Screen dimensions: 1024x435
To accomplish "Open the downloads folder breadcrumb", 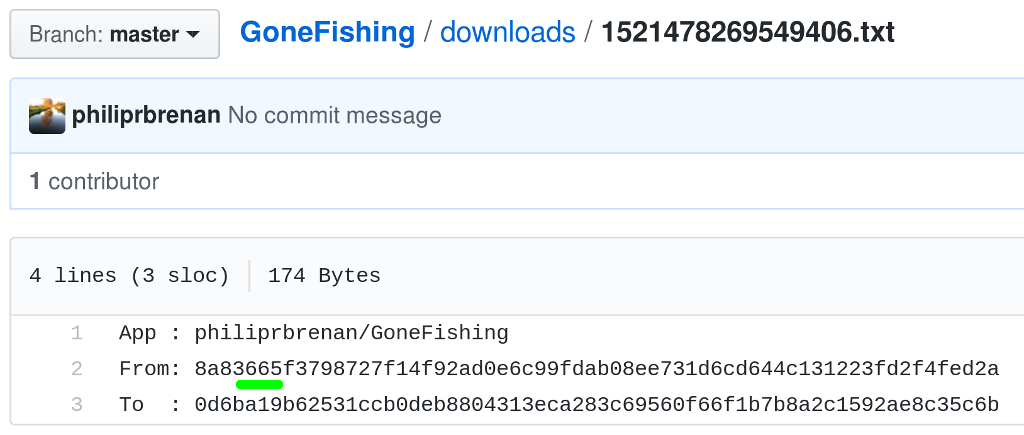I will coord(507,32).
